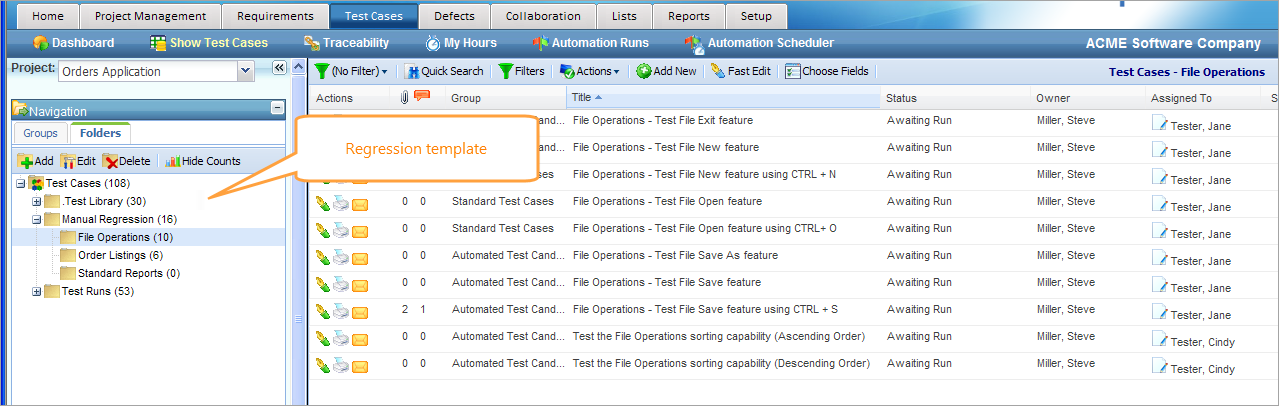Click the Filters button in the toolbar
This screenshot has height=406, width=1279.
(521, 71)
